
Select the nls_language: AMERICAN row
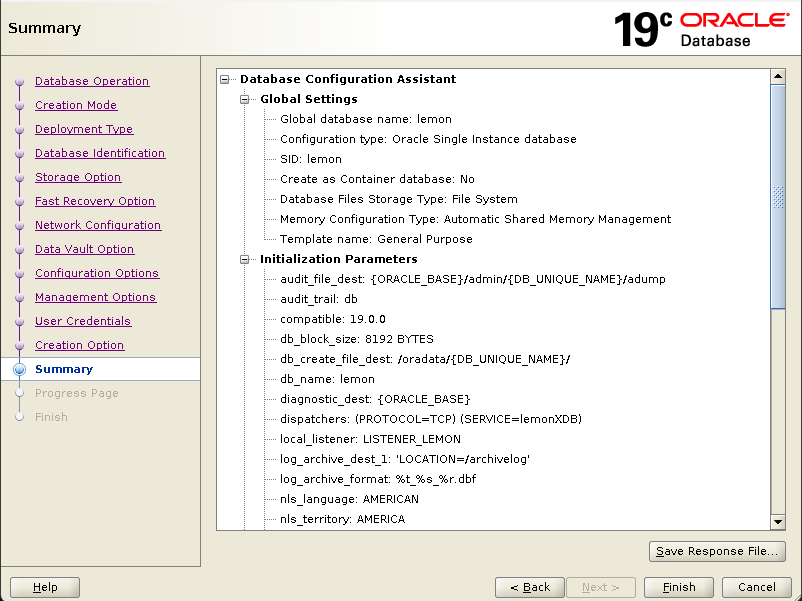point(349,499)
